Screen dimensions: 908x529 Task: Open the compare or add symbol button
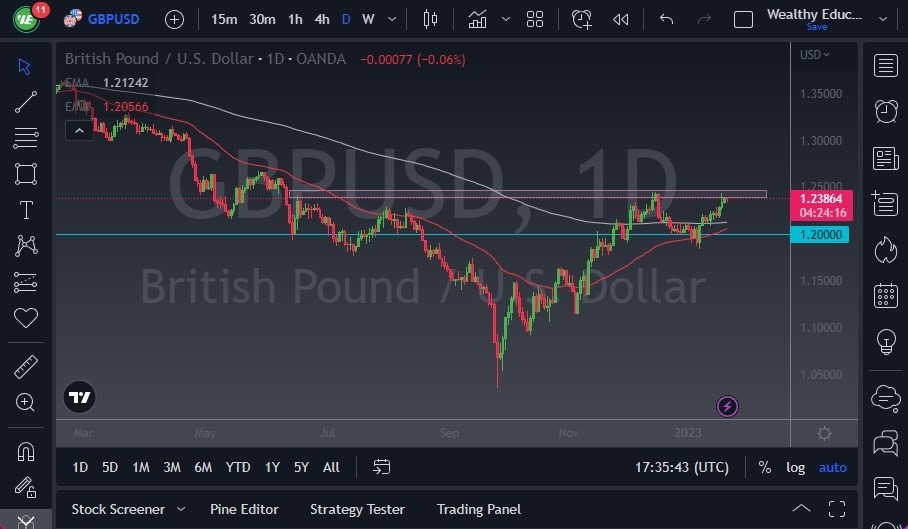click(174, 20)
